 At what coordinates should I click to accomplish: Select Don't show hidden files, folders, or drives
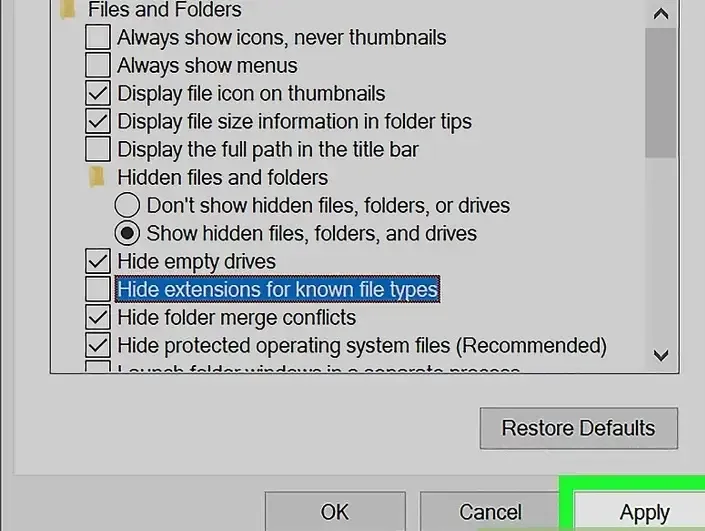pos(127,205)
